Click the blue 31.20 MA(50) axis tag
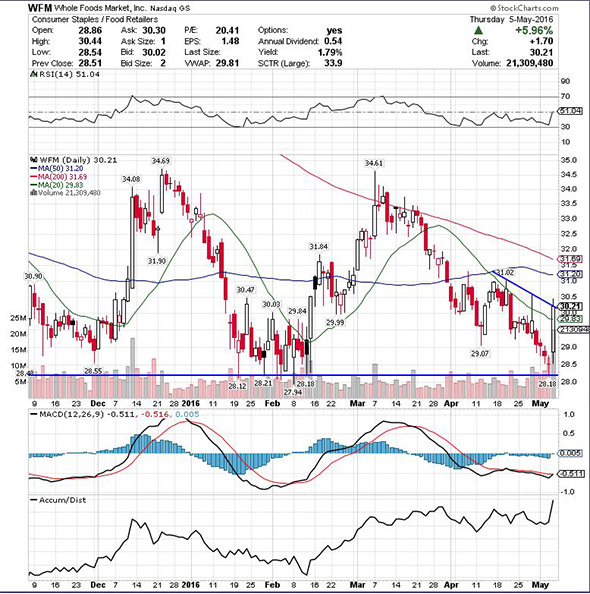Screen dimensions: 590x594 point(571,274)
